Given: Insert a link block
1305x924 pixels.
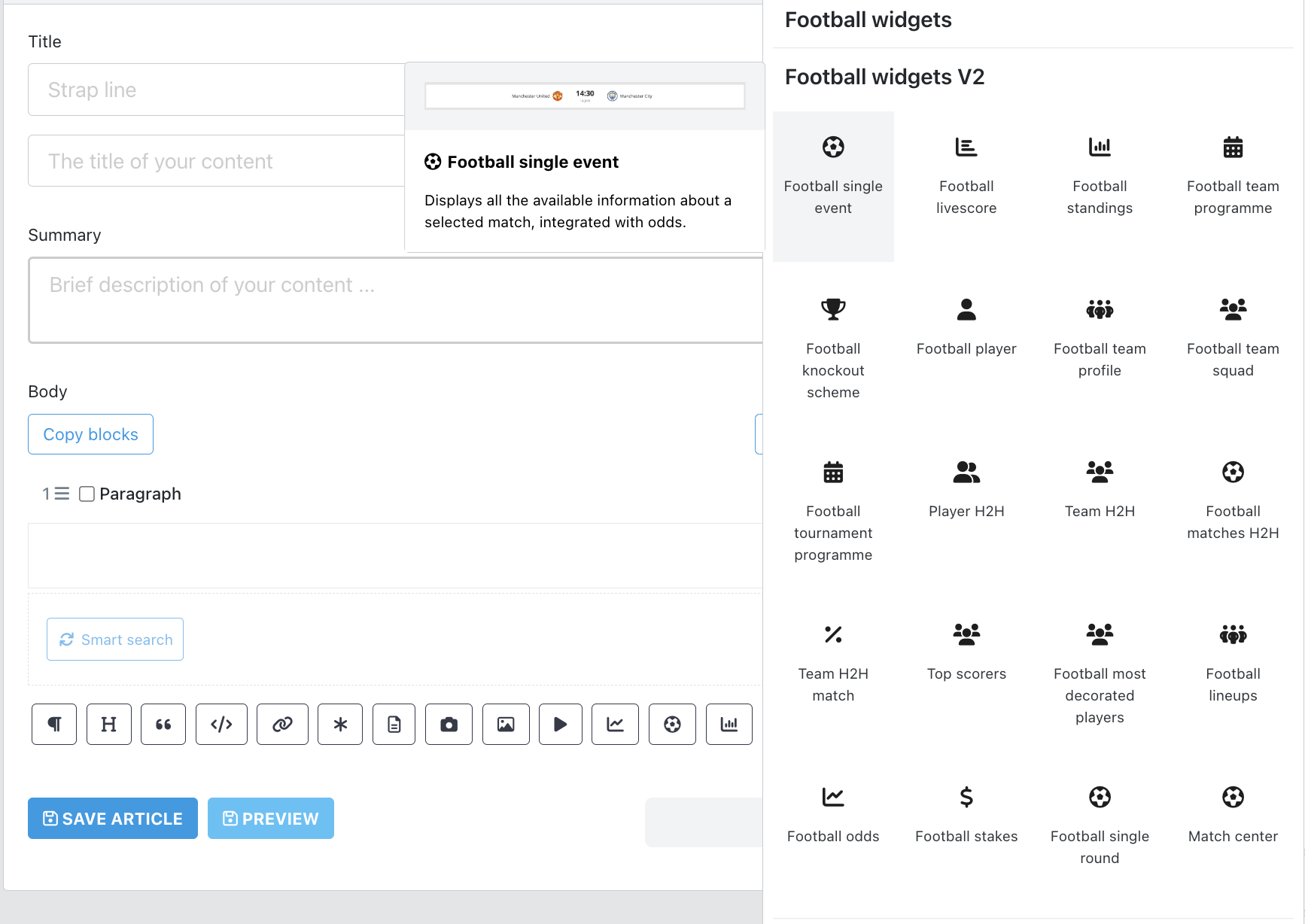Looking at the screenshot, I should pyautogui.click(x=282, y=724).
